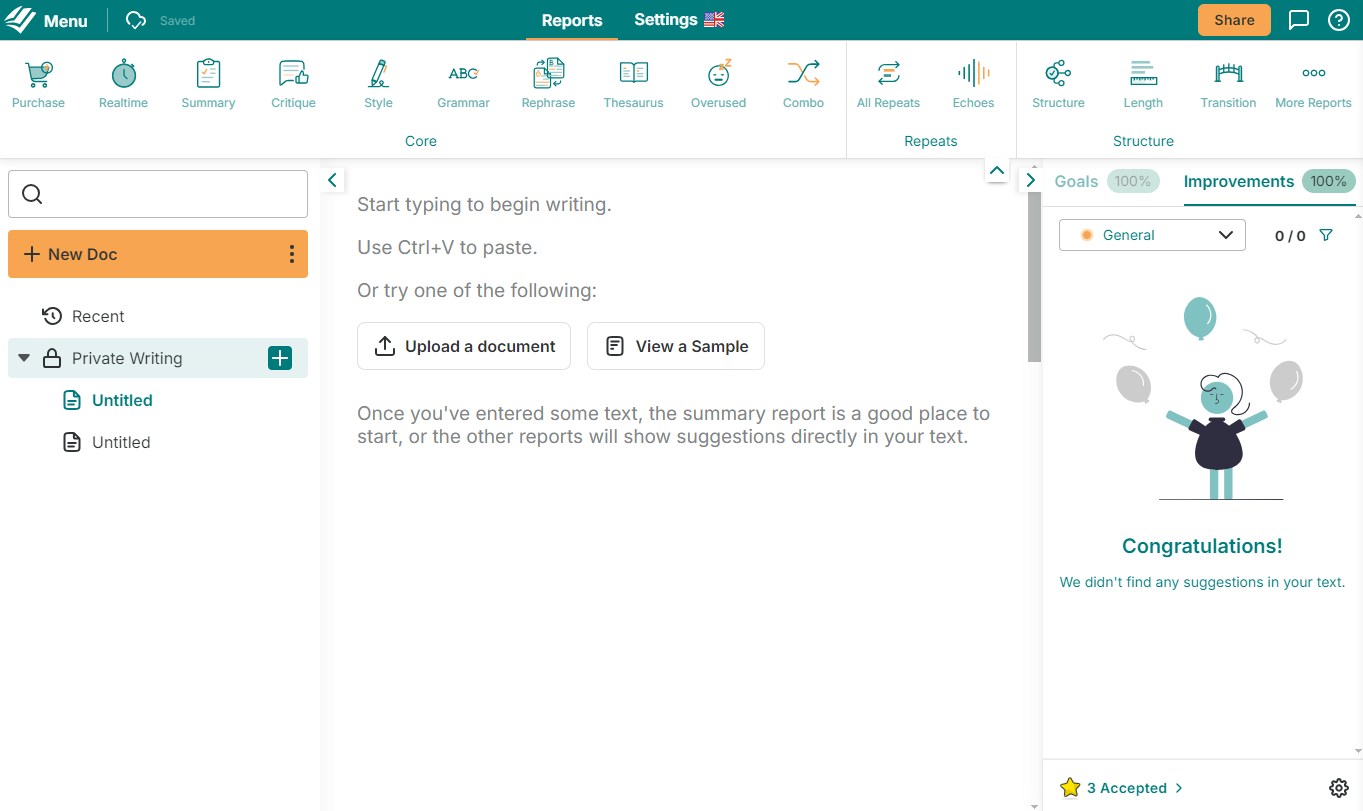Collapse the right improvements panel
This screenshot has width=1363, height=811.
[x=1031, y=180]
